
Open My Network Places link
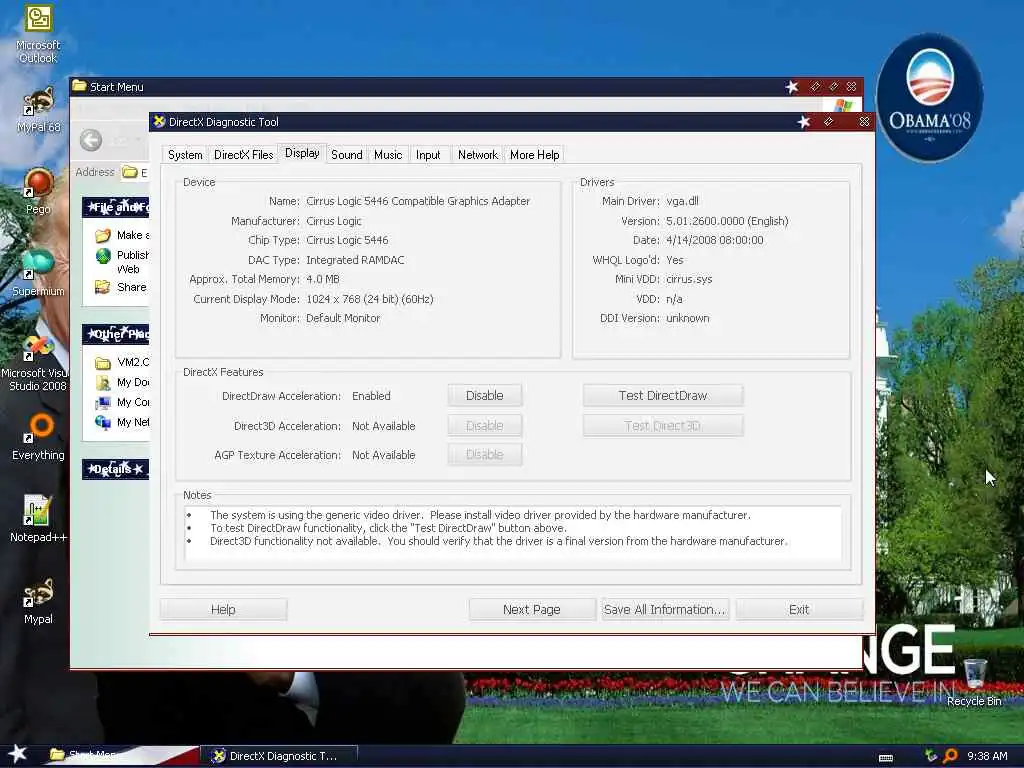[123, 423]
